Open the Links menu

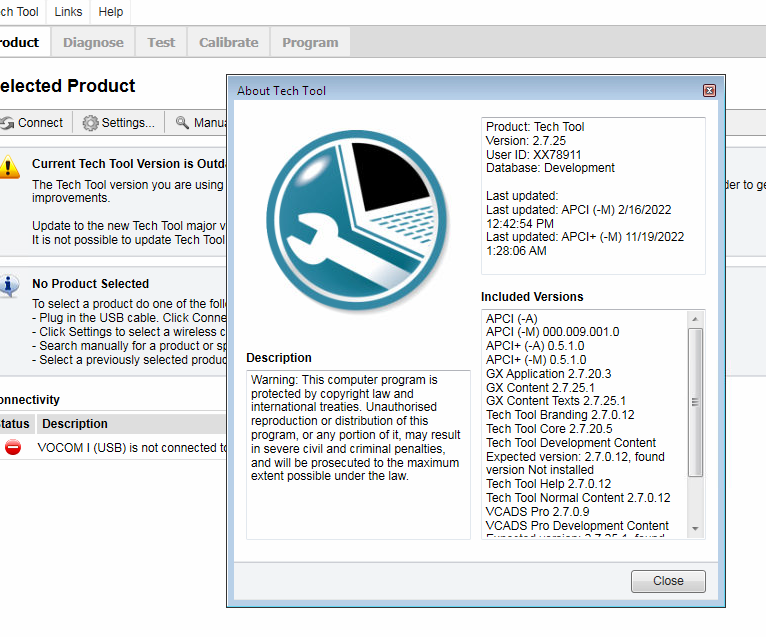coord(68,12)
